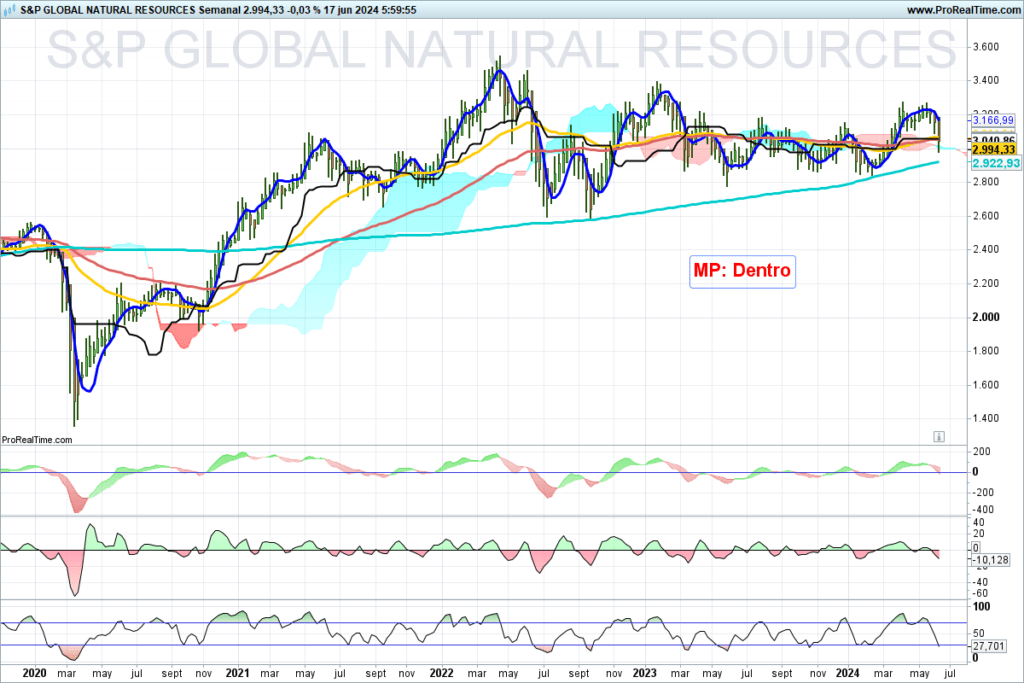Click the info icon on the price chart
The height and width of the screenshot is (683, 1024).
938,437
